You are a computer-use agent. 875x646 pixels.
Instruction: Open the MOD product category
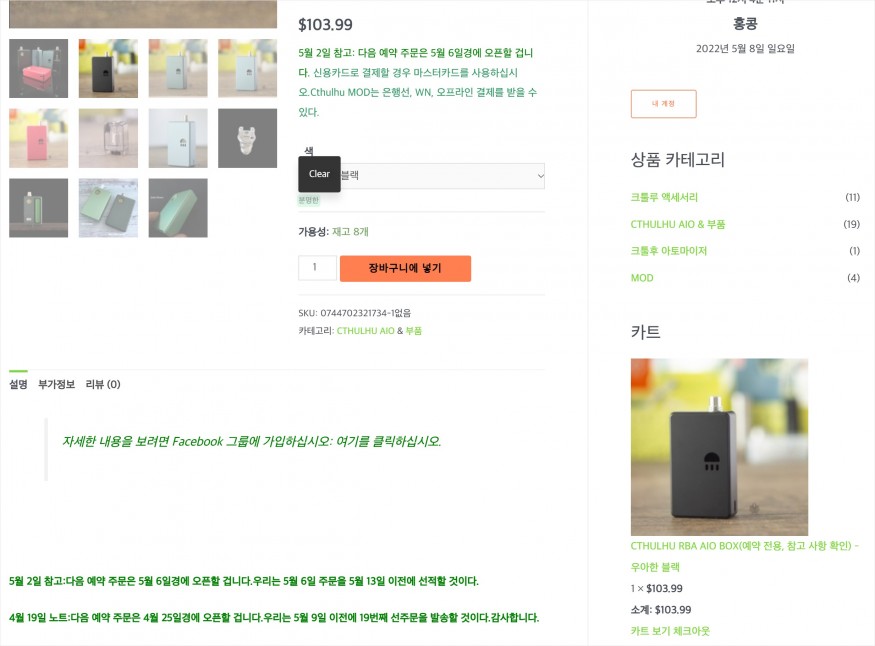tap(642, 278)
